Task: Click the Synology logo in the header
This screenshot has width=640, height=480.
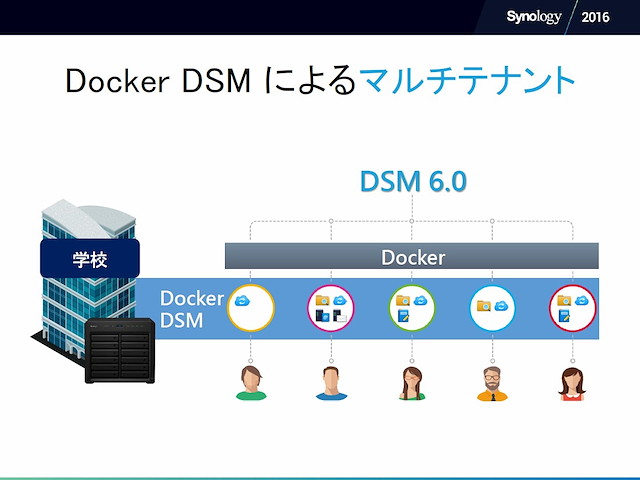Action: (x=533, y=17)
